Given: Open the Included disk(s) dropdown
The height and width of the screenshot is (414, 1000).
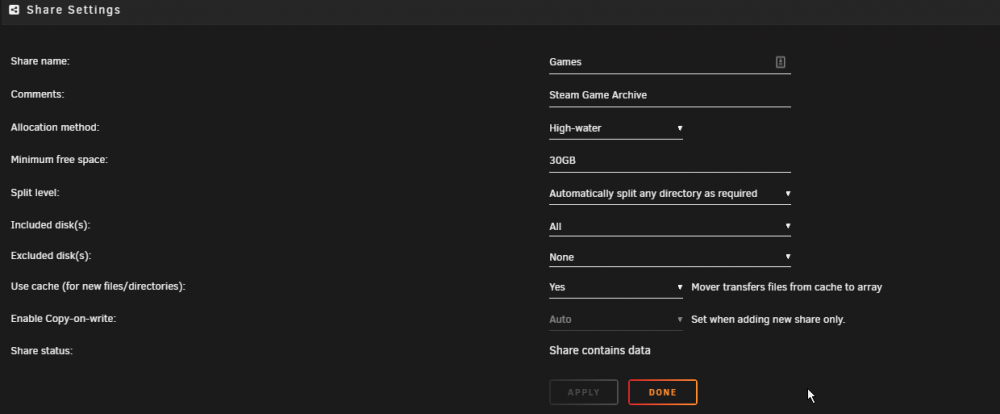Looking at the screenshot, I should (x=670, y=226).
